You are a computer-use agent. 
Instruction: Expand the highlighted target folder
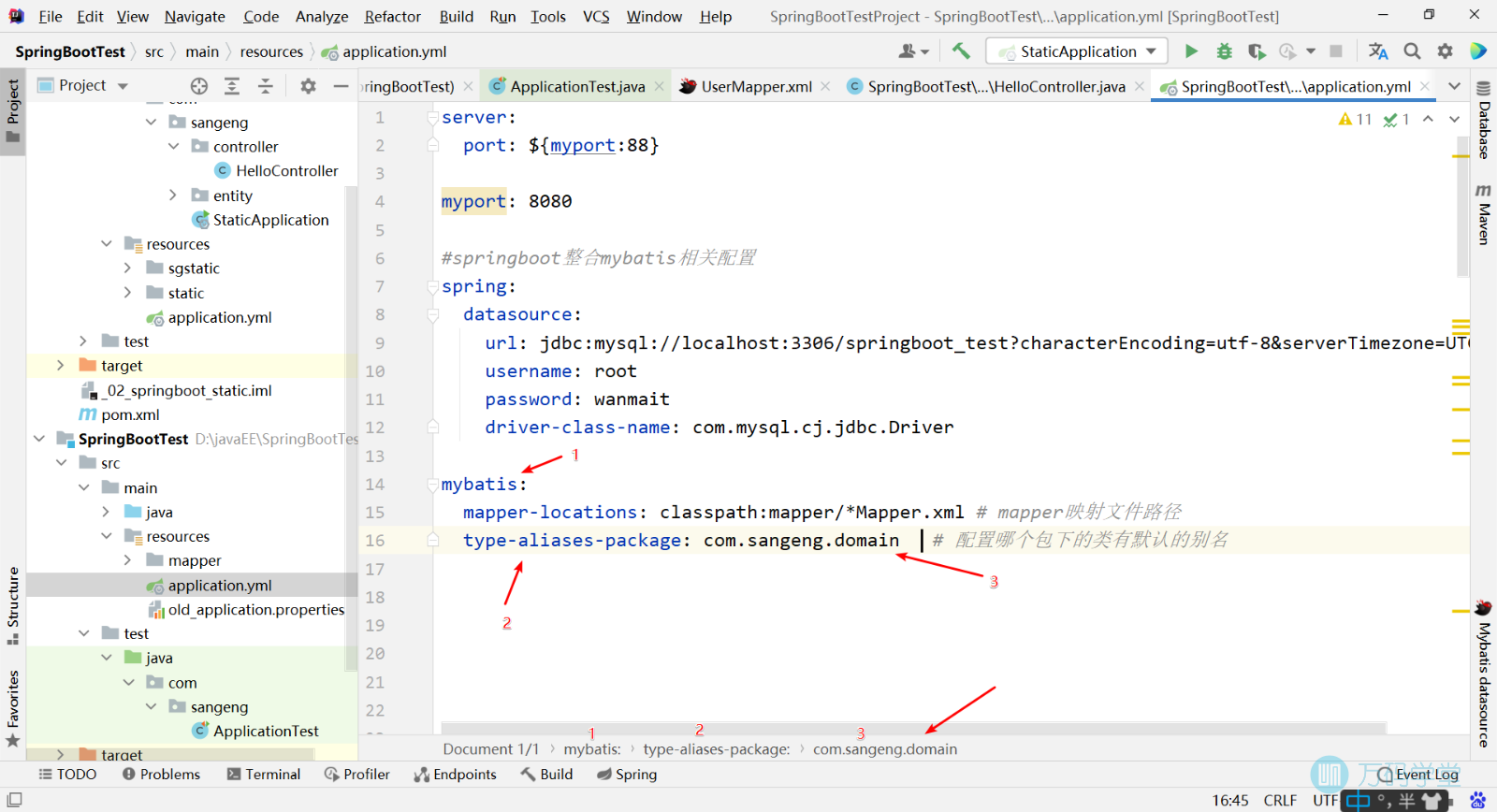pyautogui.click(x=61, y=365)
